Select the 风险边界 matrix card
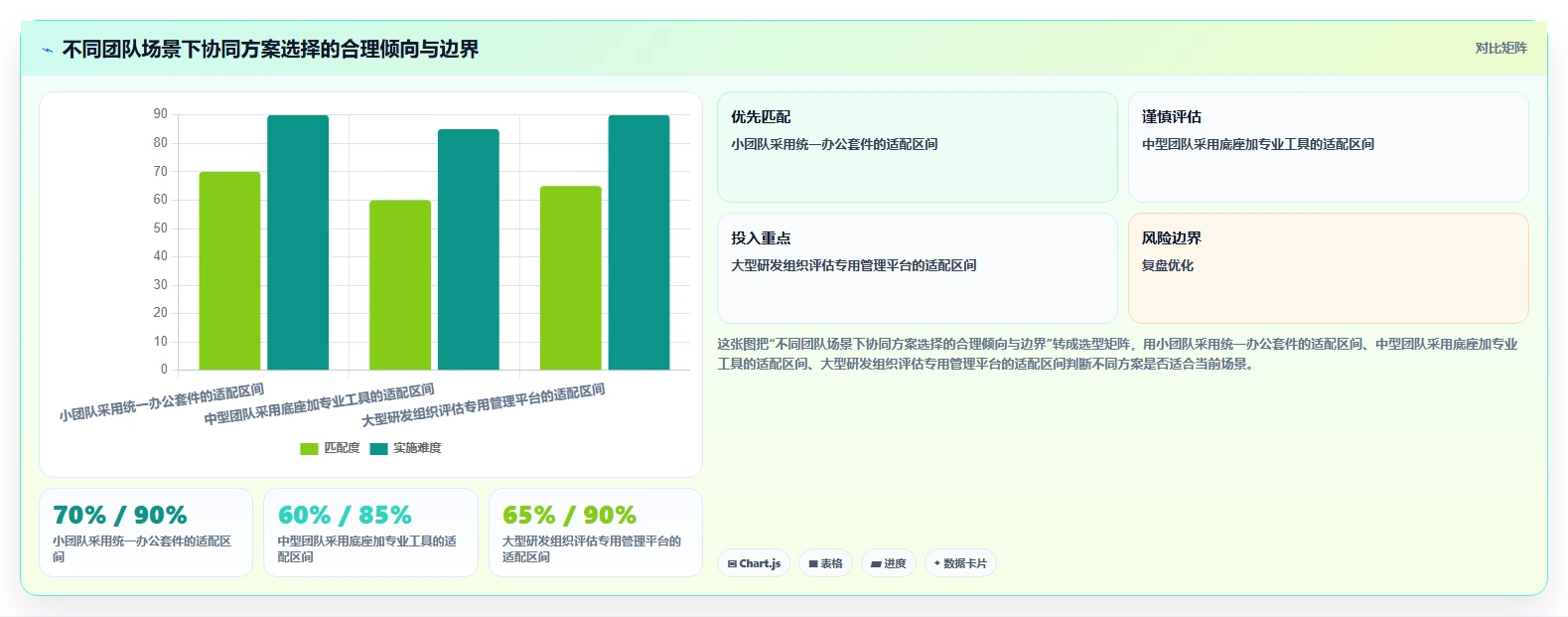This screenshot has width=1568, height=617. click(x=1328, y=268)
